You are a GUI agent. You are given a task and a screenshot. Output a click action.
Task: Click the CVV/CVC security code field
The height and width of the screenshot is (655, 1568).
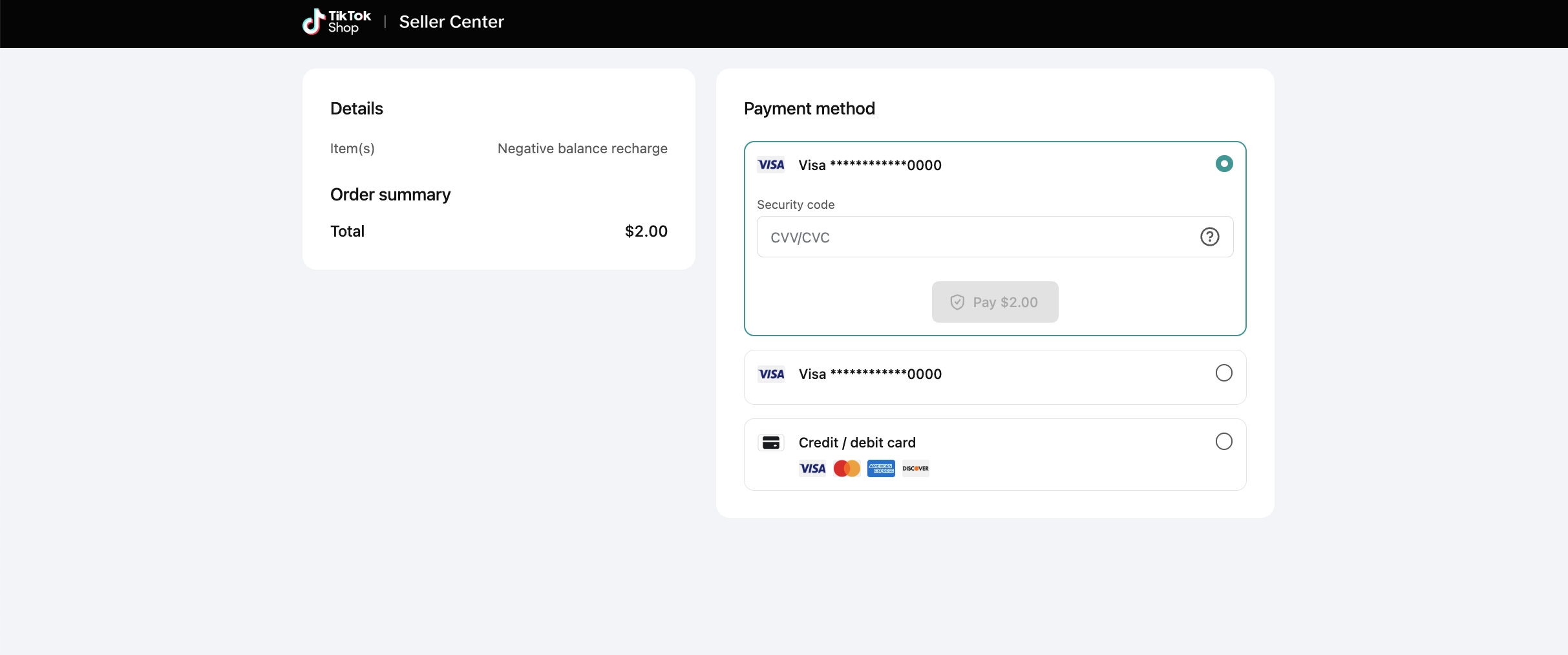(976, 237)
